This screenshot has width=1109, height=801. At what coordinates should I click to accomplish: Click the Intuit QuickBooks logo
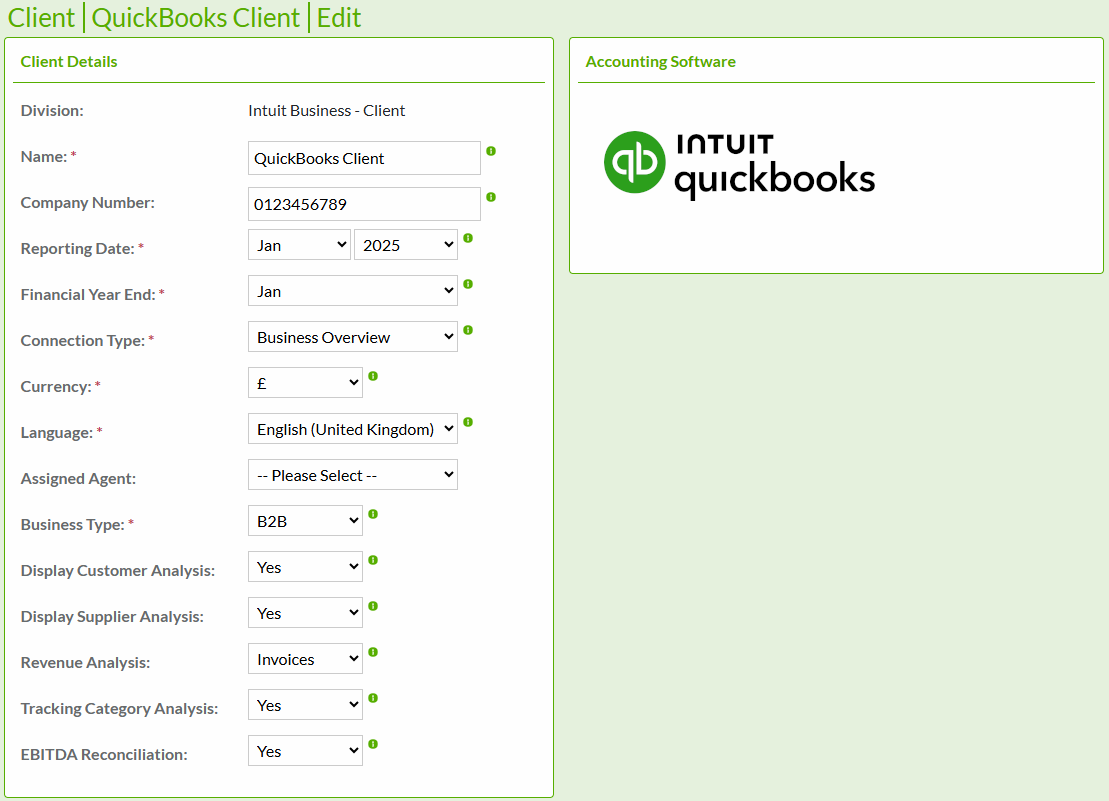click(739, 163)
